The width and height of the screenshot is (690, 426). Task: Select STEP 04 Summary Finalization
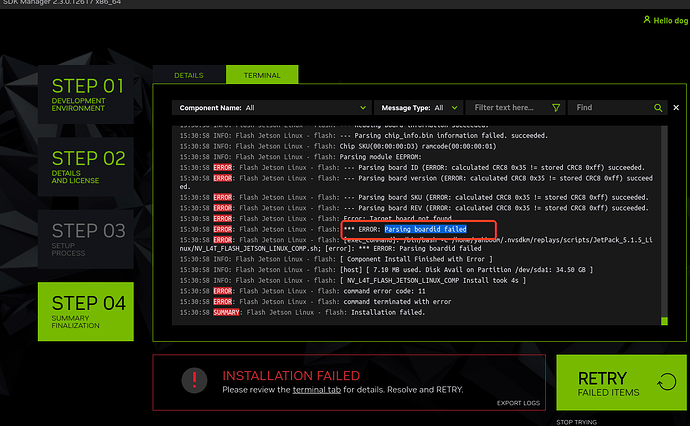(x=86, y=312)
